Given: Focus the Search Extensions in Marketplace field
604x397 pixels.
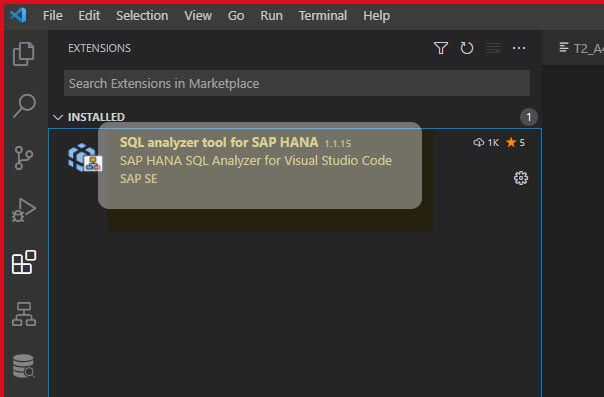Looking at the screenshot, I should (297, 83).
